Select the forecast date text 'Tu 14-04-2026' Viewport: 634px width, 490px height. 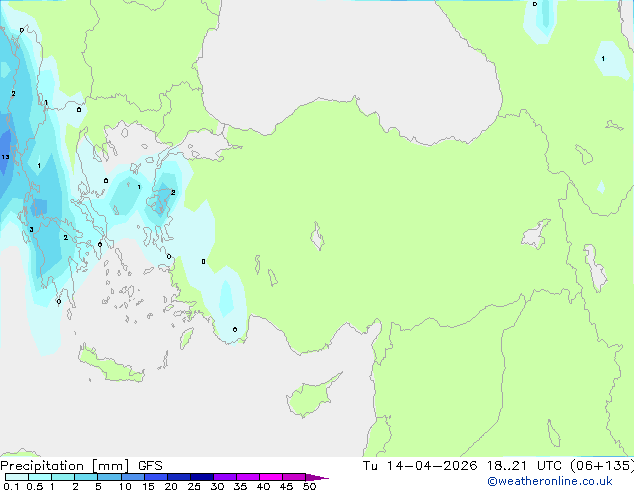[x=420, y=466]
